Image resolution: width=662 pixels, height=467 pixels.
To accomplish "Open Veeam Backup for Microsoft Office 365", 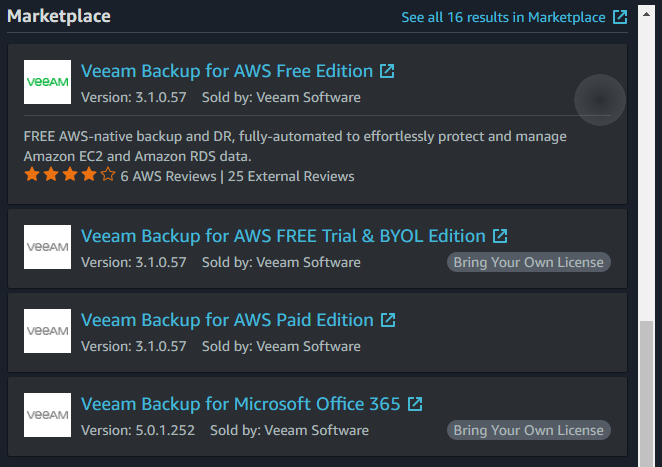I will pyautogui.click(x=241, y=404).
